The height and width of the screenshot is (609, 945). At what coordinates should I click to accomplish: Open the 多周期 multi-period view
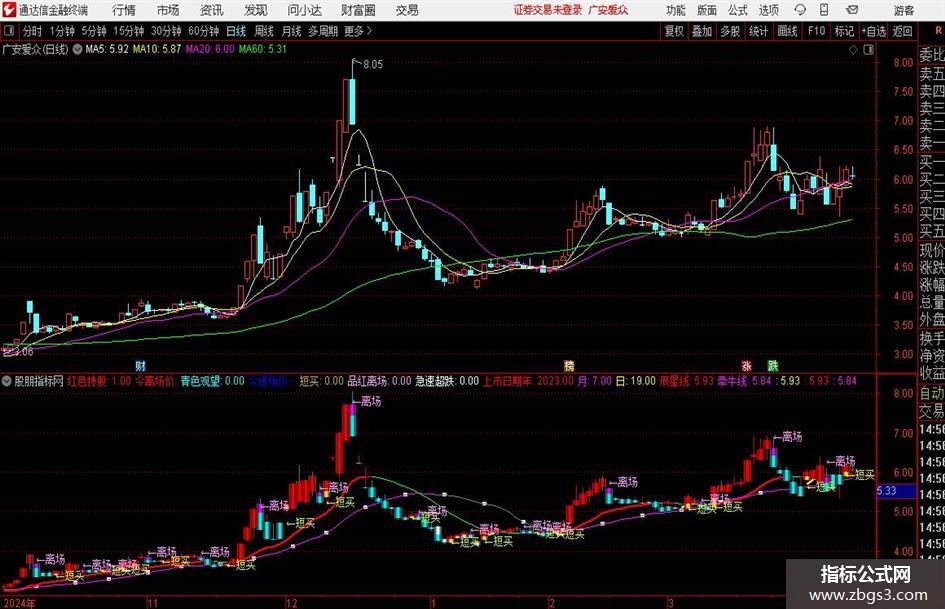click(323, 31)
